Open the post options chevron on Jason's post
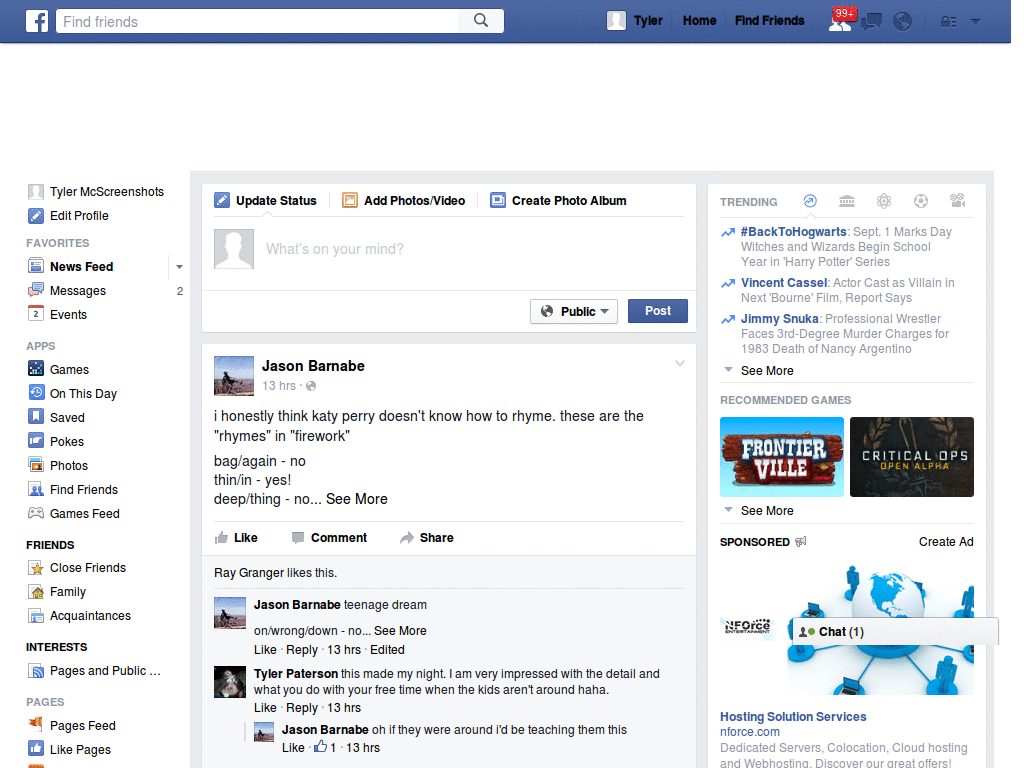The width and height of the screenshot is (1024, 768). 680,363
